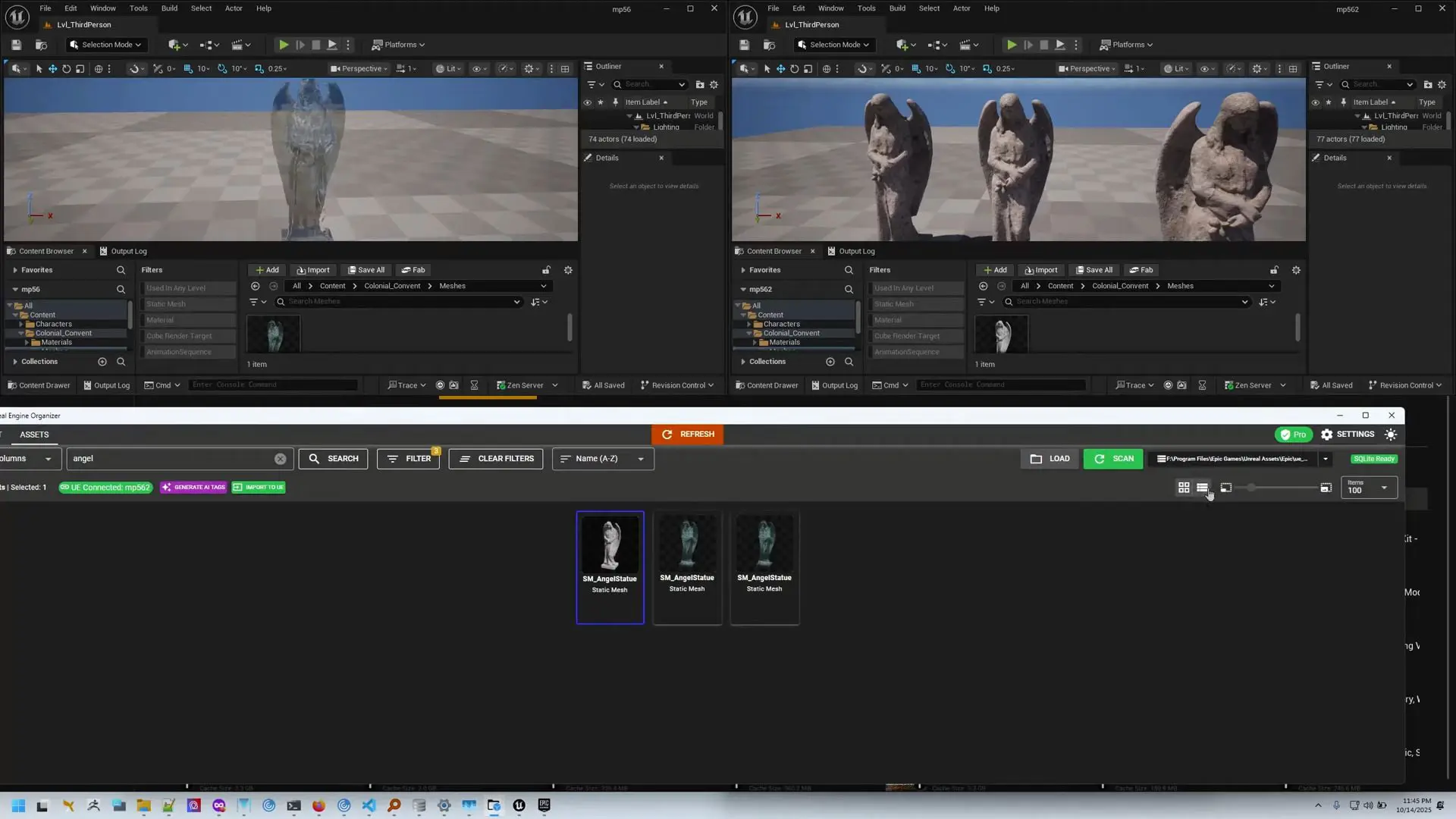Open the Build menu in right editor
This screenshot has height=819, width=1456.
click(x=897, y=8)
